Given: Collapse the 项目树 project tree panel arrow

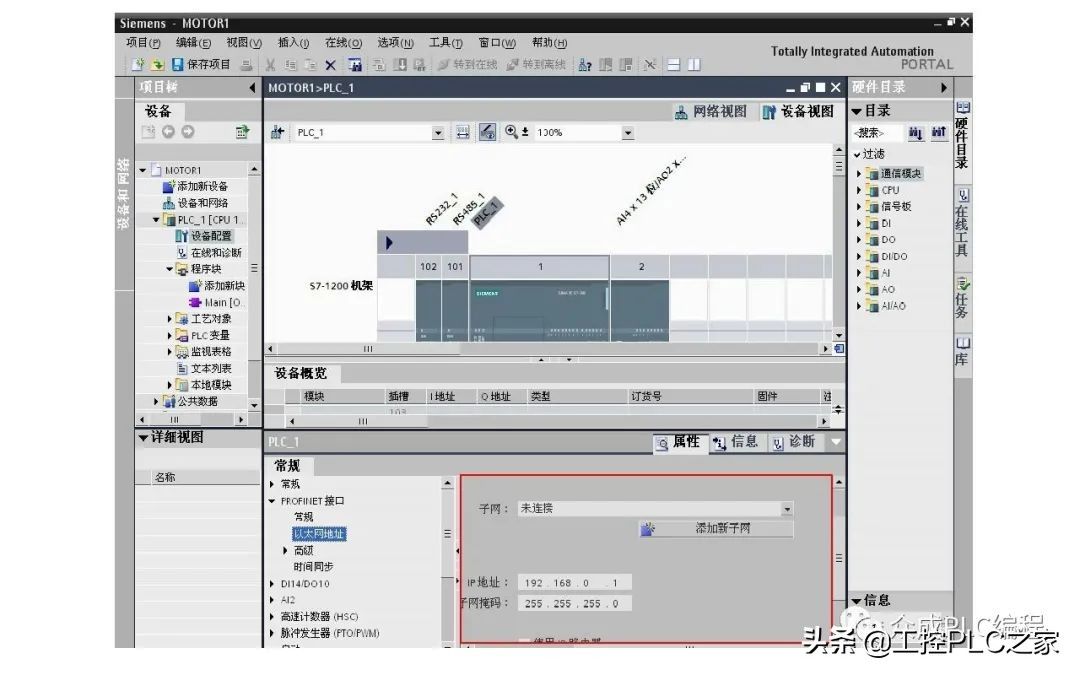Looking at the screenshot, I should point(252,87).
